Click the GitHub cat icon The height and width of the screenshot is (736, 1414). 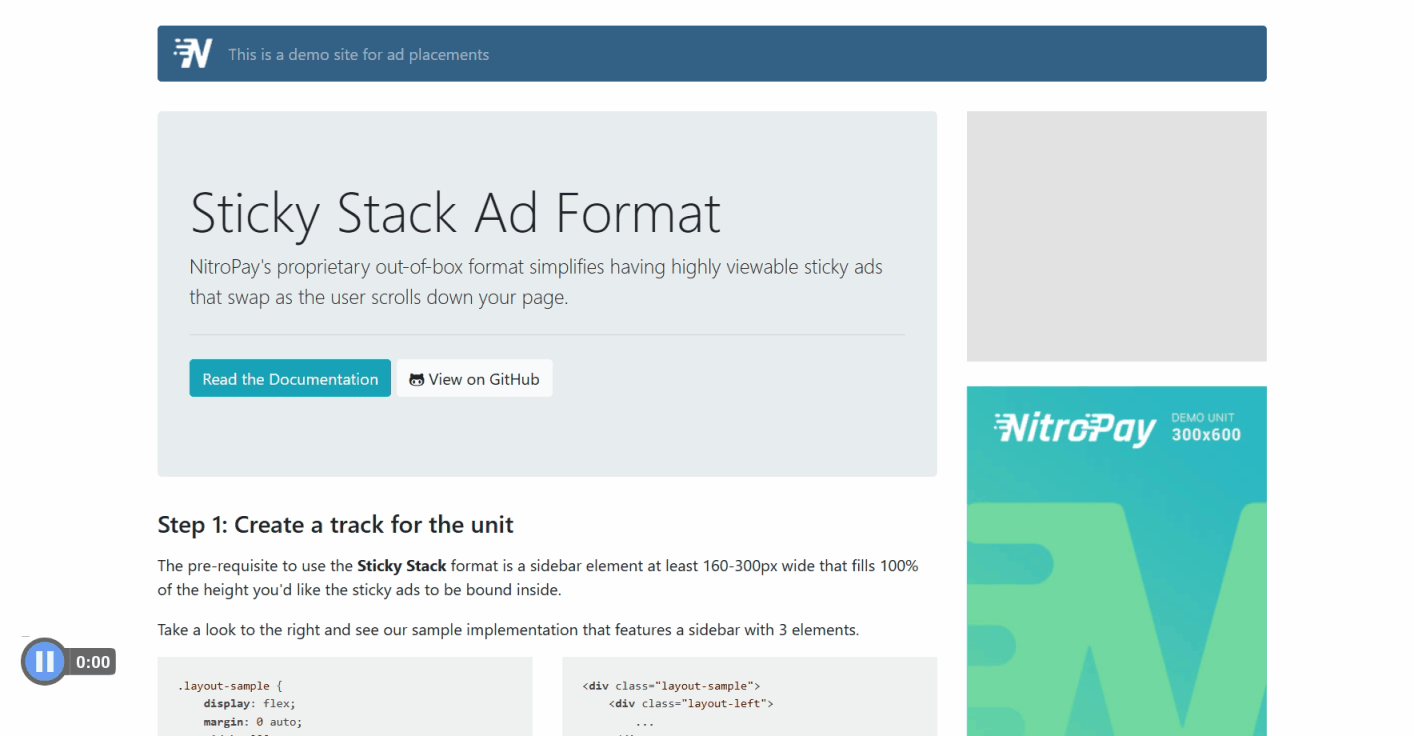point(417,380)
